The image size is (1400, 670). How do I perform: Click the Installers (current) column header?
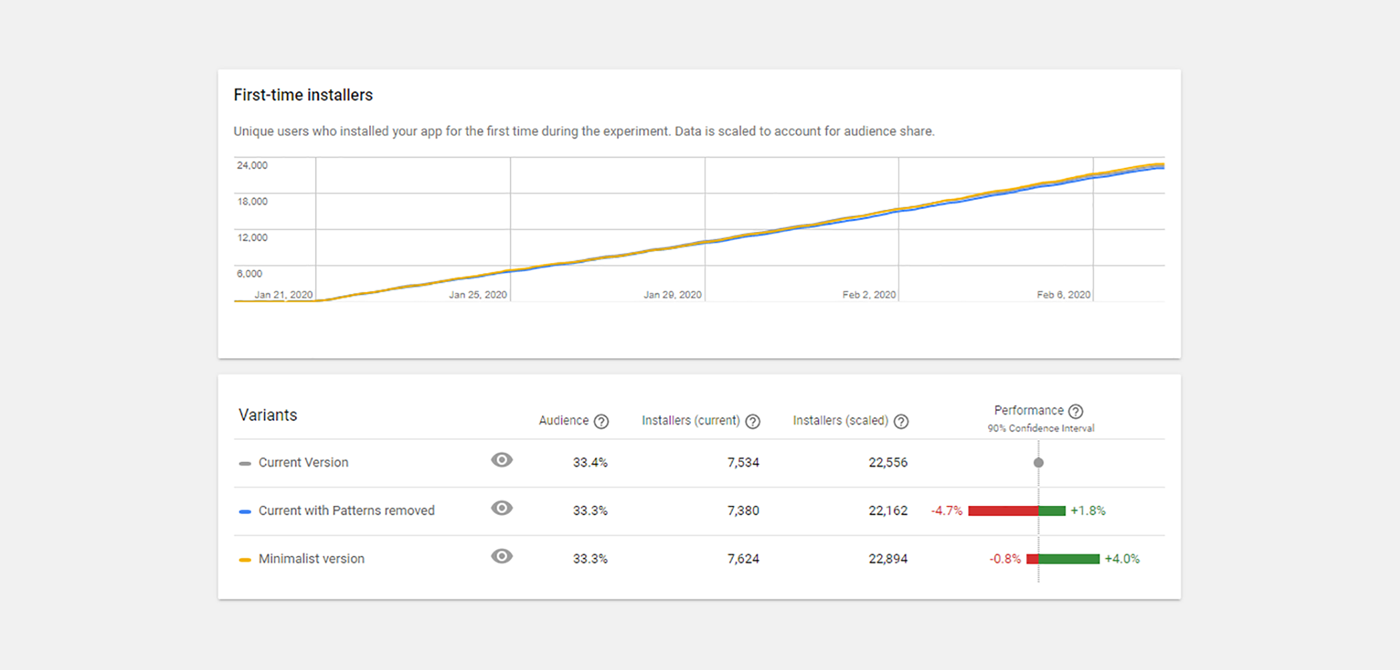[691, 421]
